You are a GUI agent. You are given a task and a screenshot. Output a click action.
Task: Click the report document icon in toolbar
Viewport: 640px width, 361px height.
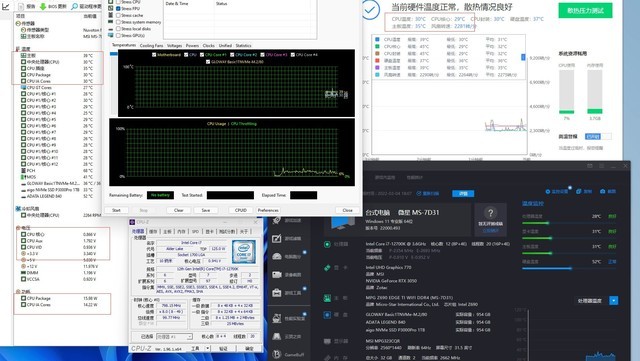pos(21,7)
